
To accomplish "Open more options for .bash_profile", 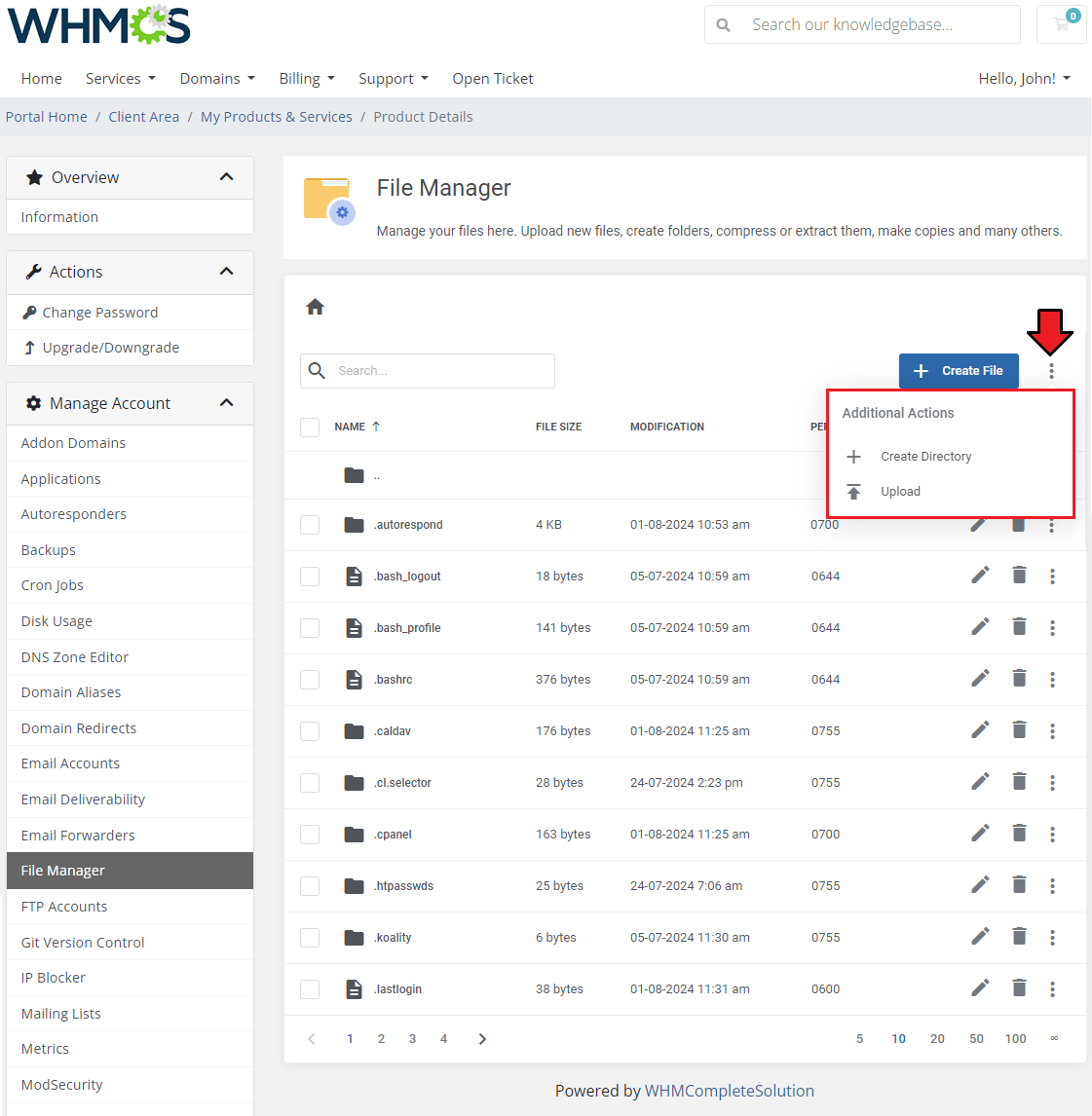I will tap(1052, 628).
